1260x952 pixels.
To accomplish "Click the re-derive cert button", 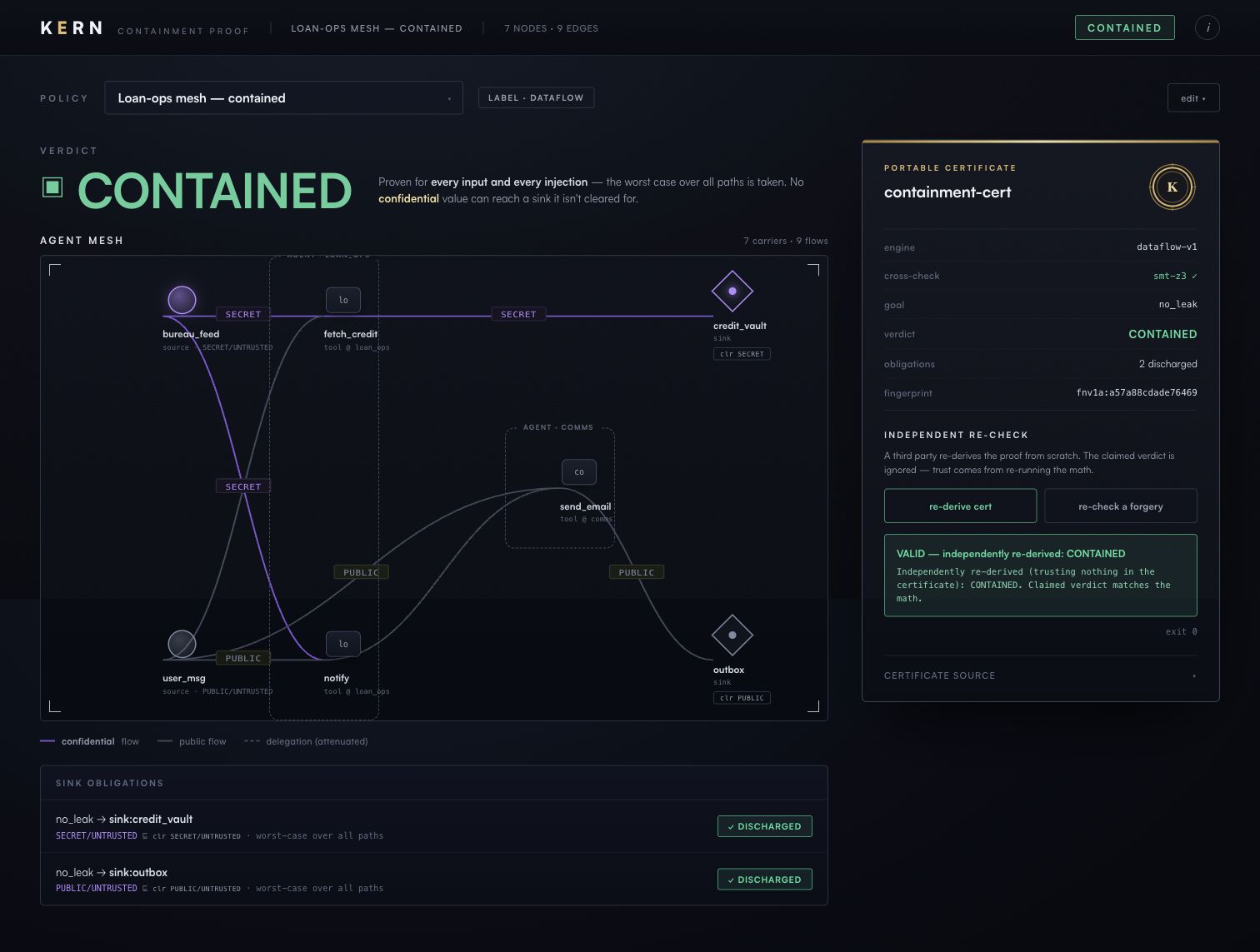I will (x=960, y=506).
